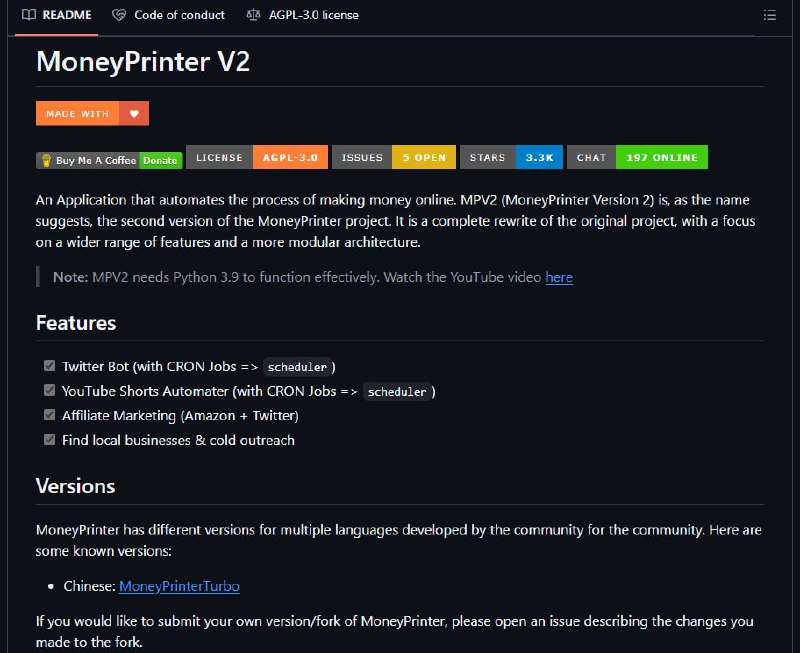Click the Code of conduct heart icon
Image resolution: width=800 pixels, height=653 pixels.
pos(119,15)
